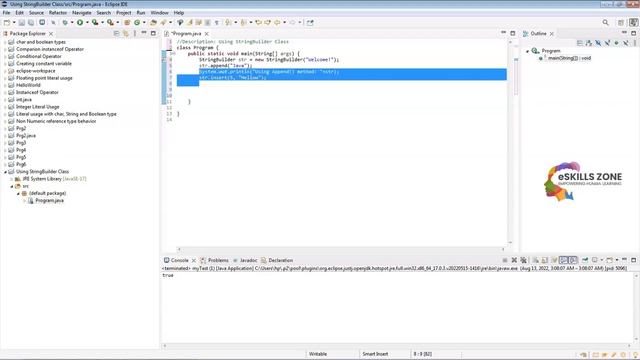Click the Save All toolbar icon
The height and width of the screenshot is (360, 640).
tap(31, 23)
